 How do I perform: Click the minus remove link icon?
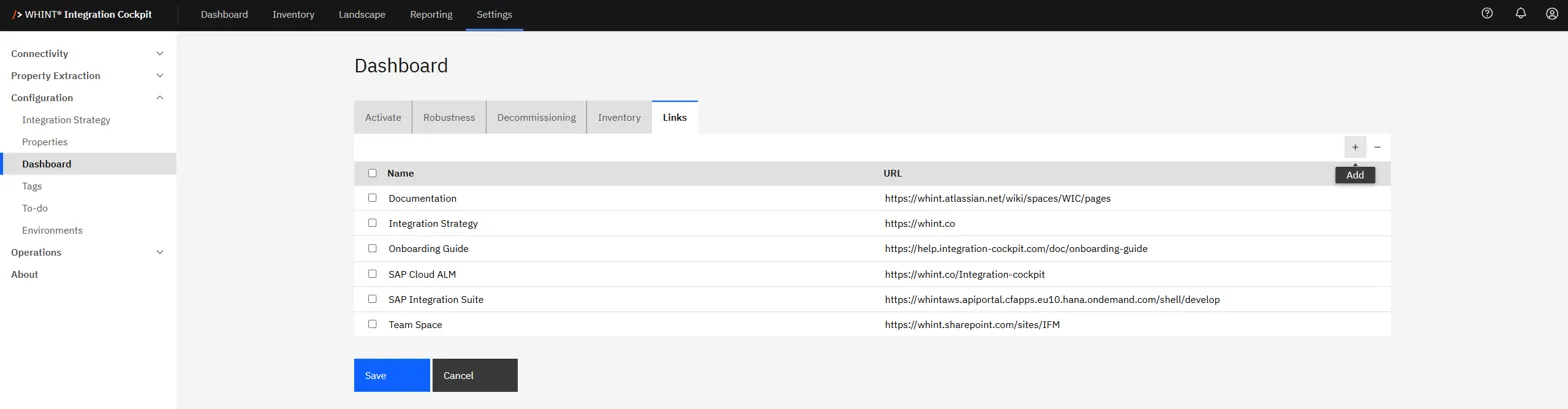click(x=1377, y=147)
